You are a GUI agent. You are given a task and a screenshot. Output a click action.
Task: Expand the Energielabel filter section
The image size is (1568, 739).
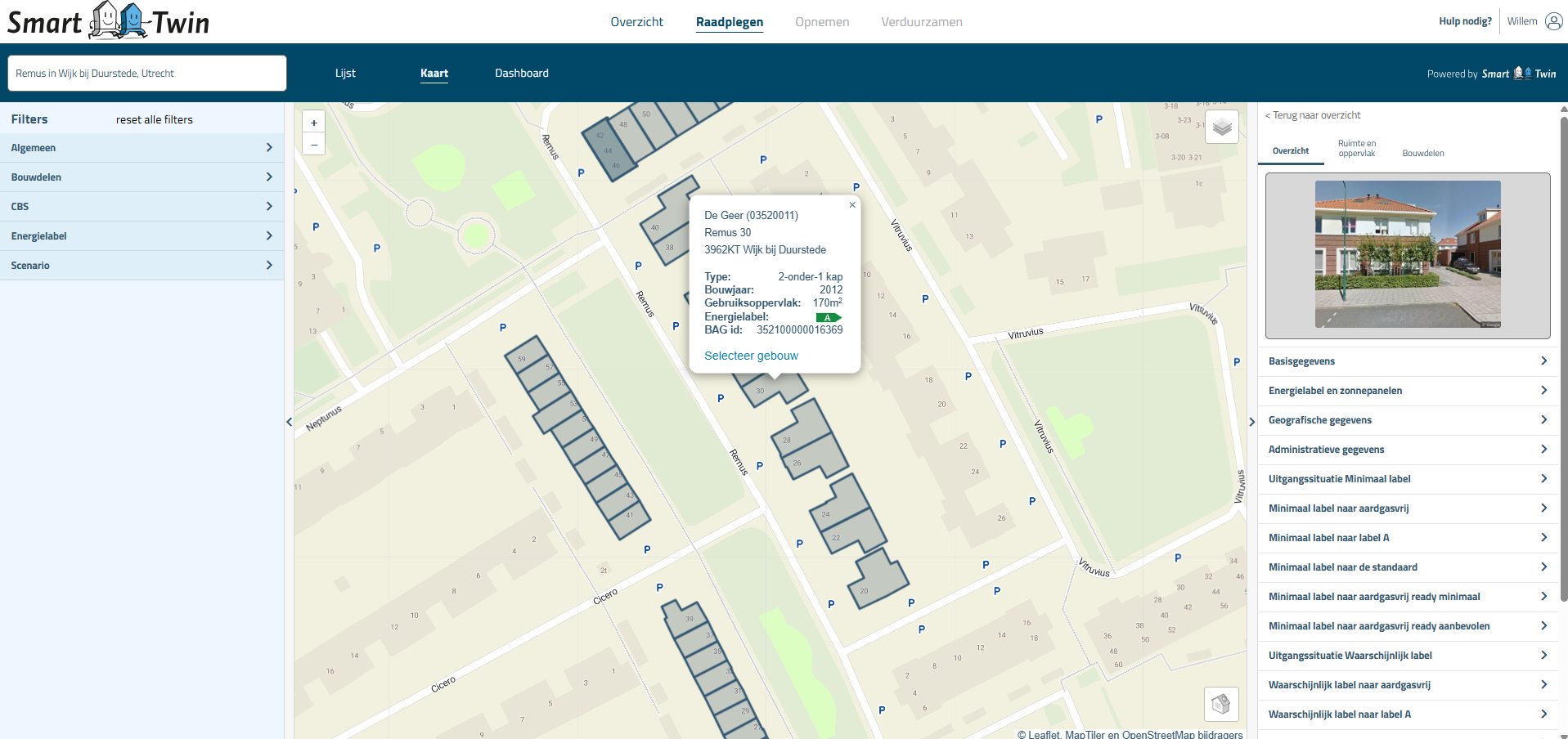point(142,236)
